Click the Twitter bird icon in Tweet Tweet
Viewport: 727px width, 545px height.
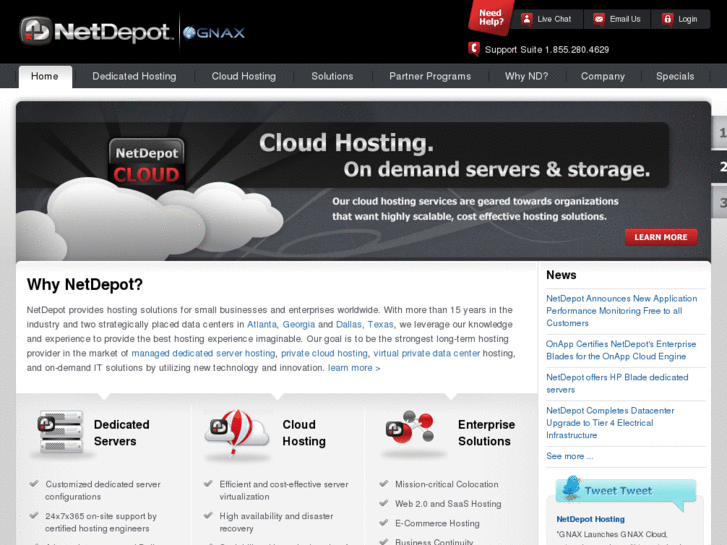click(572, 487)
